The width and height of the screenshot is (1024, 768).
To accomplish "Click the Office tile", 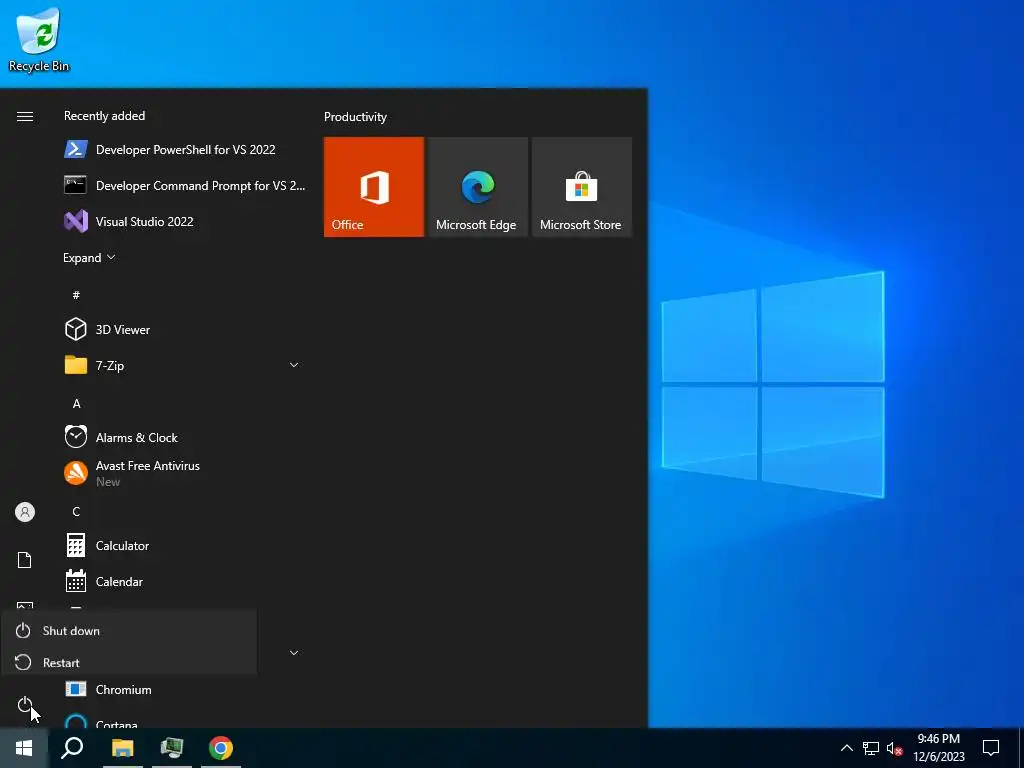I will coord(374,187).
